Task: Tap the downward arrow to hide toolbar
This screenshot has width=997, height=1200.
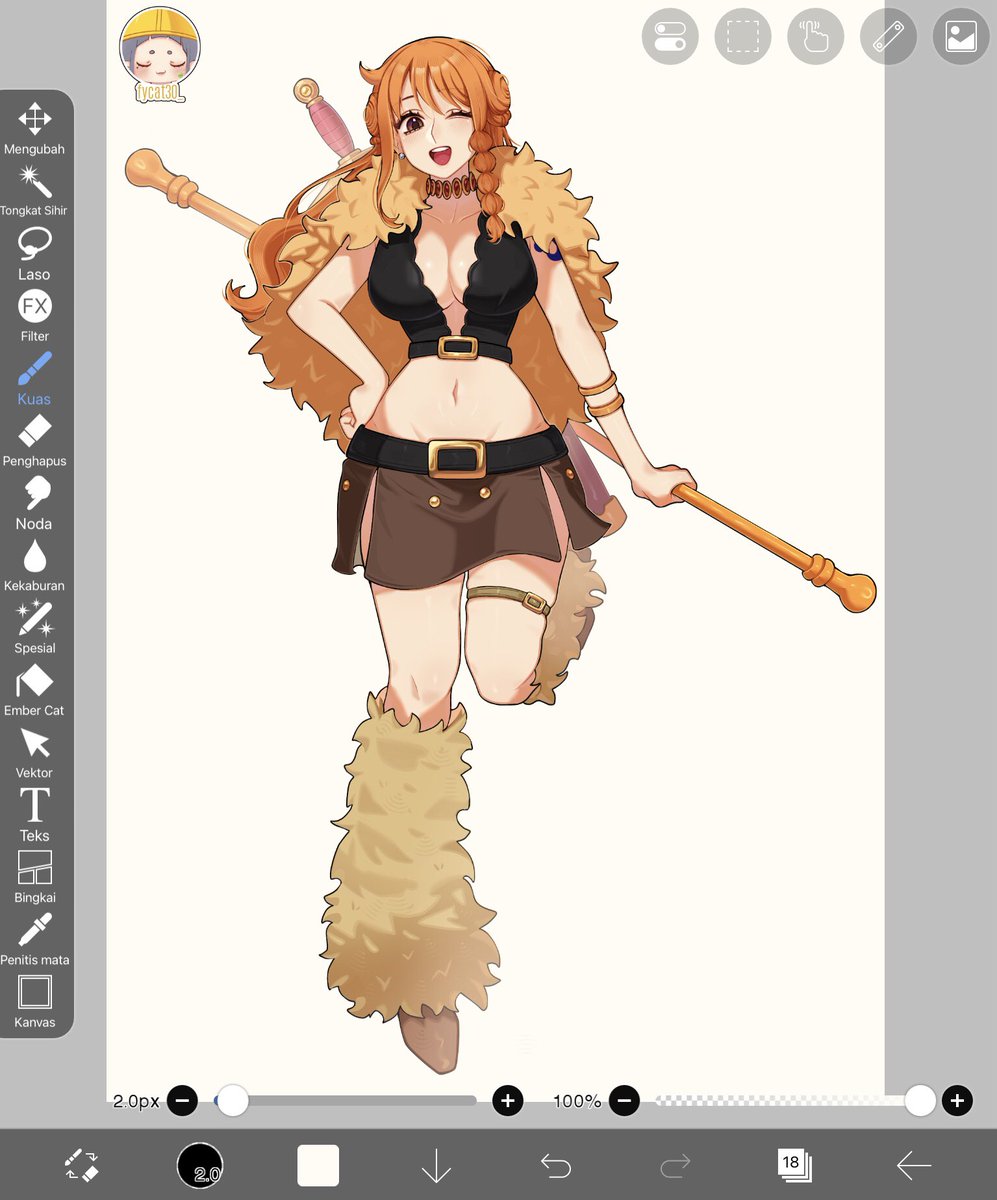Action: (x=436, y=1166)
